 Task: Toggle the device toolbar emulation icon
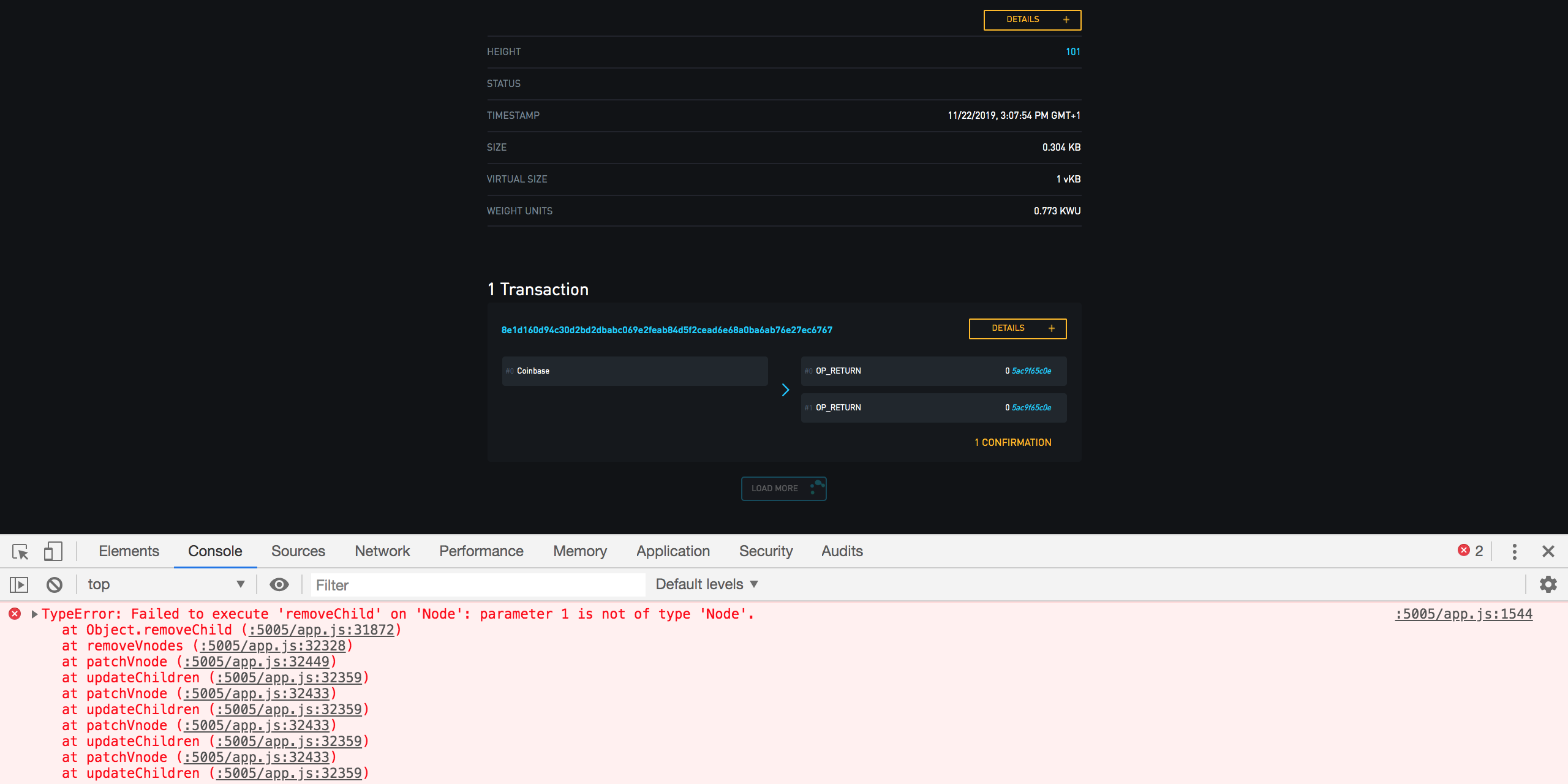(53, 552)
